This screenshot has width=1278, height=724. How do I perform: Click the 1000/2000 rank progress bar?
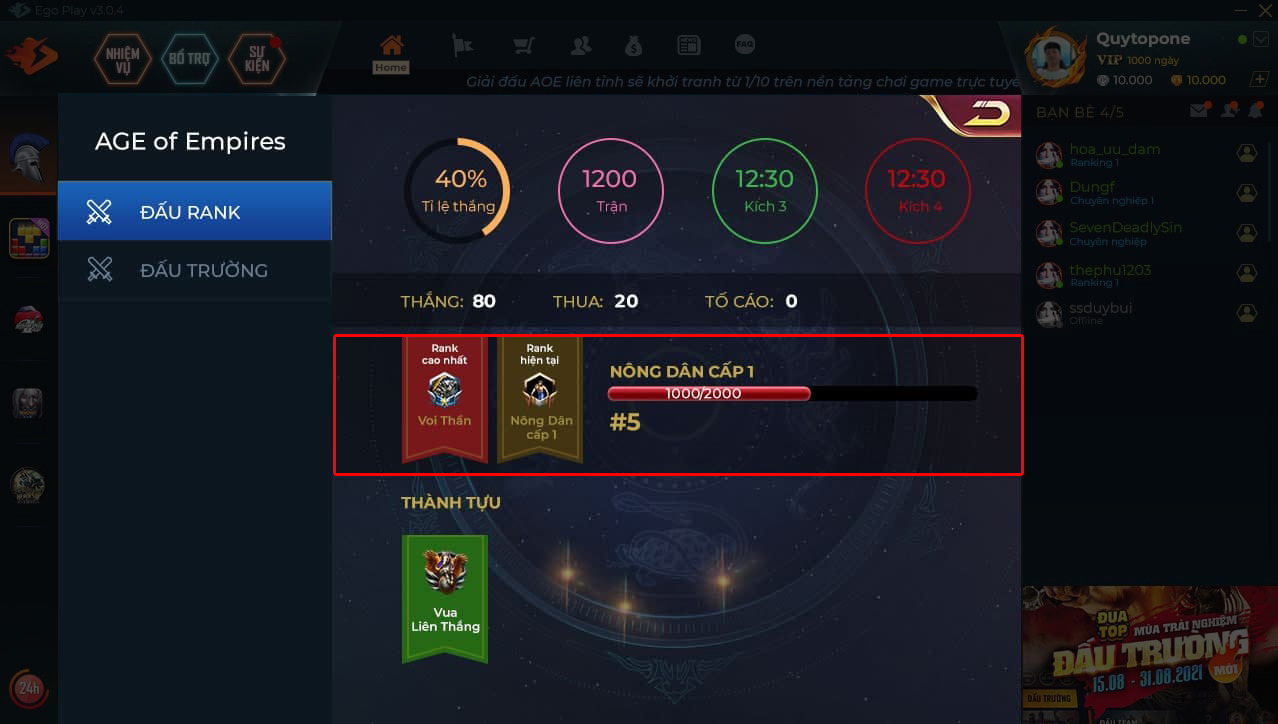tap(792, 393)
